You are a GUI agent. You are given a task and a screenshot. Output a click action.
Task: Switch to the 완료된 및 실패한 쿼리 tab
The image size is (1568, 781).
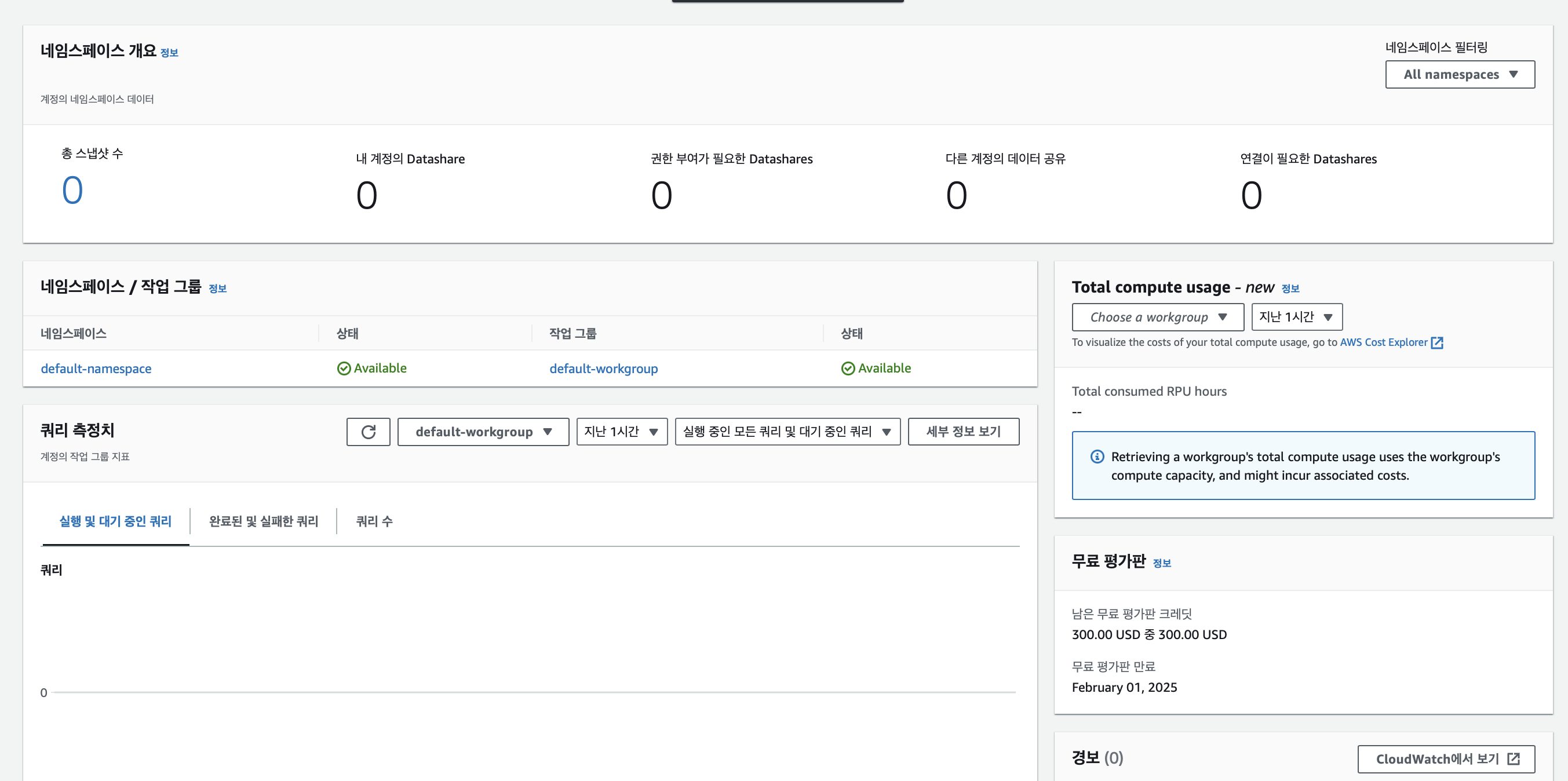[264, 521]
